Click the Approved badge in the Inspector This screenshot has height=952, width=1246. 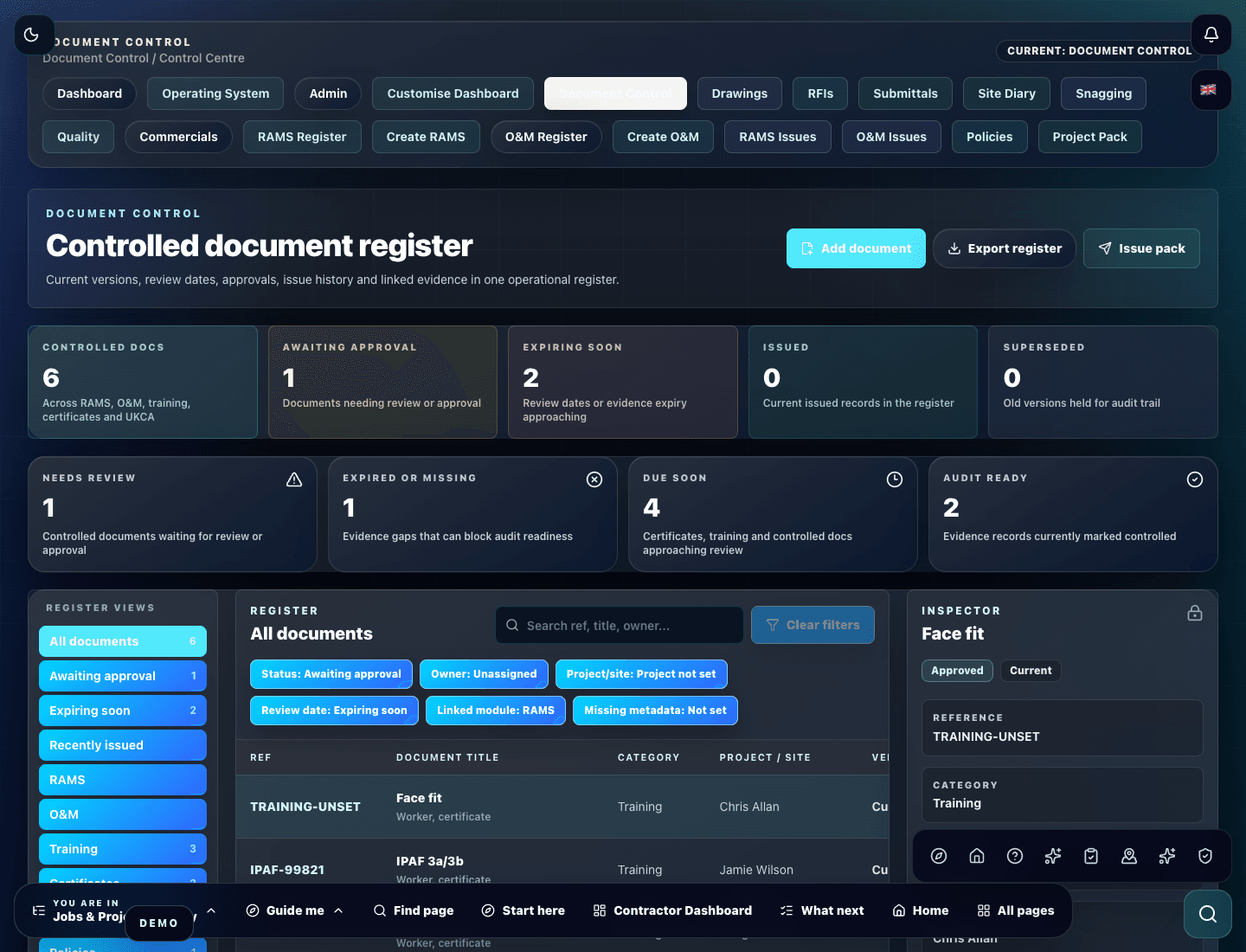[x=957, y=671]
